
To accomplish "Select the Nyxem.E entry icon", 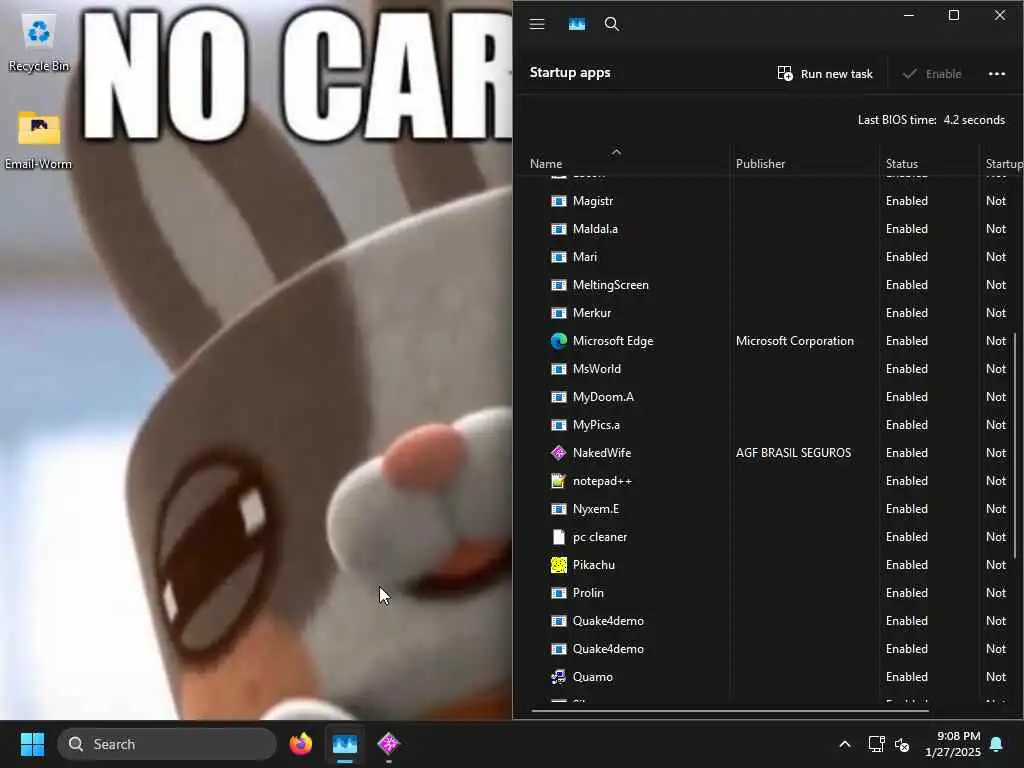I will click(x=558, y=509).
